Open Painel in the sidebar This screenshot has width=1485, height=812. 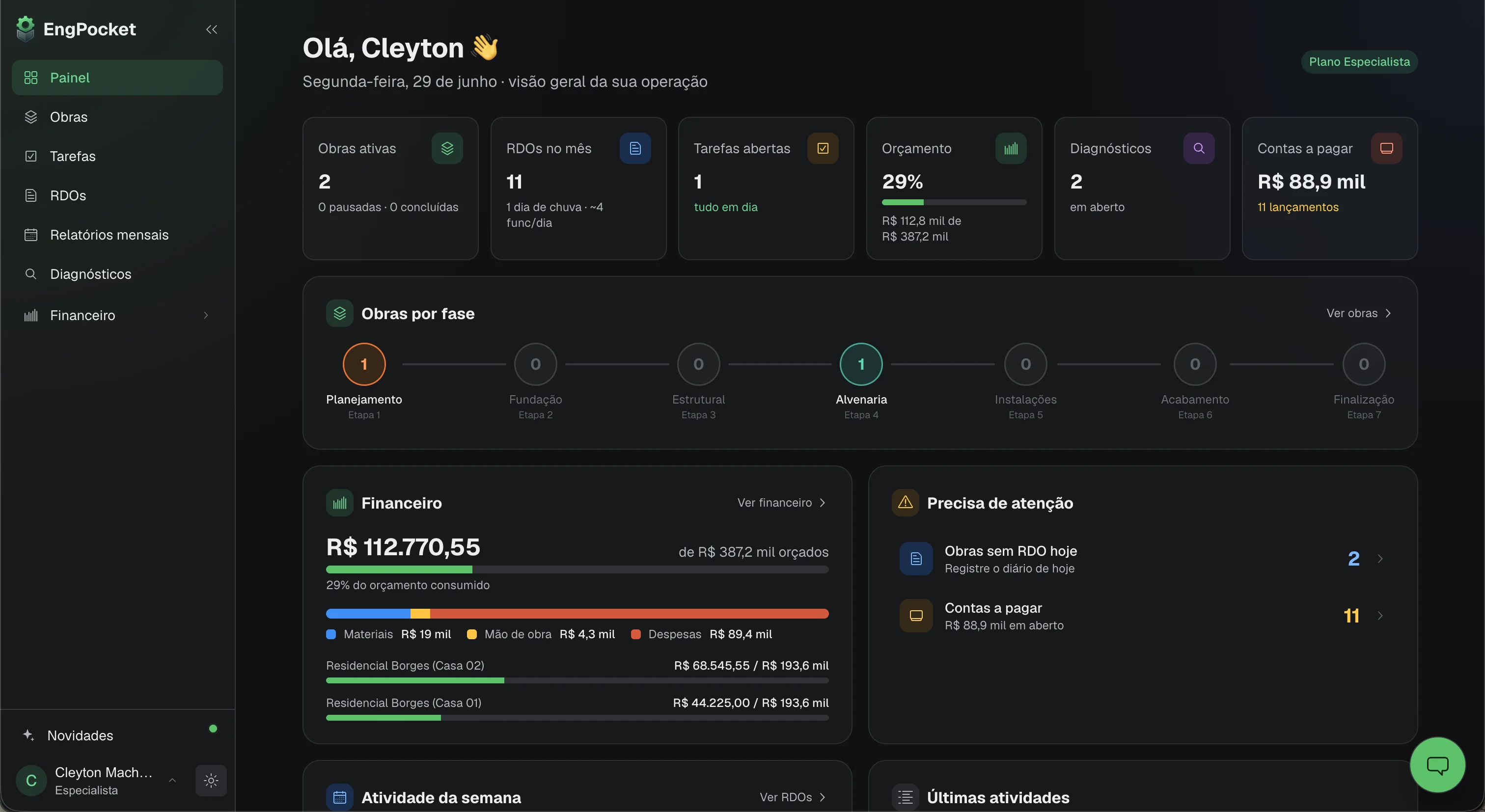tap(117, 78)
